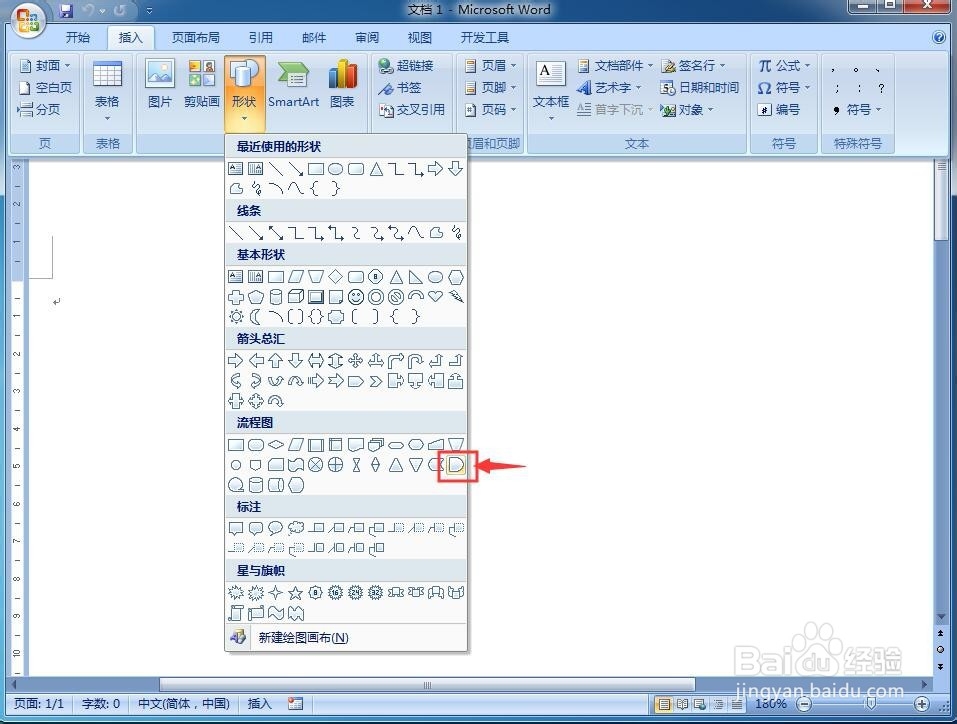Choose the flowchart Magnetic Disk shape
957x724 pixels.
coord(256,485)
